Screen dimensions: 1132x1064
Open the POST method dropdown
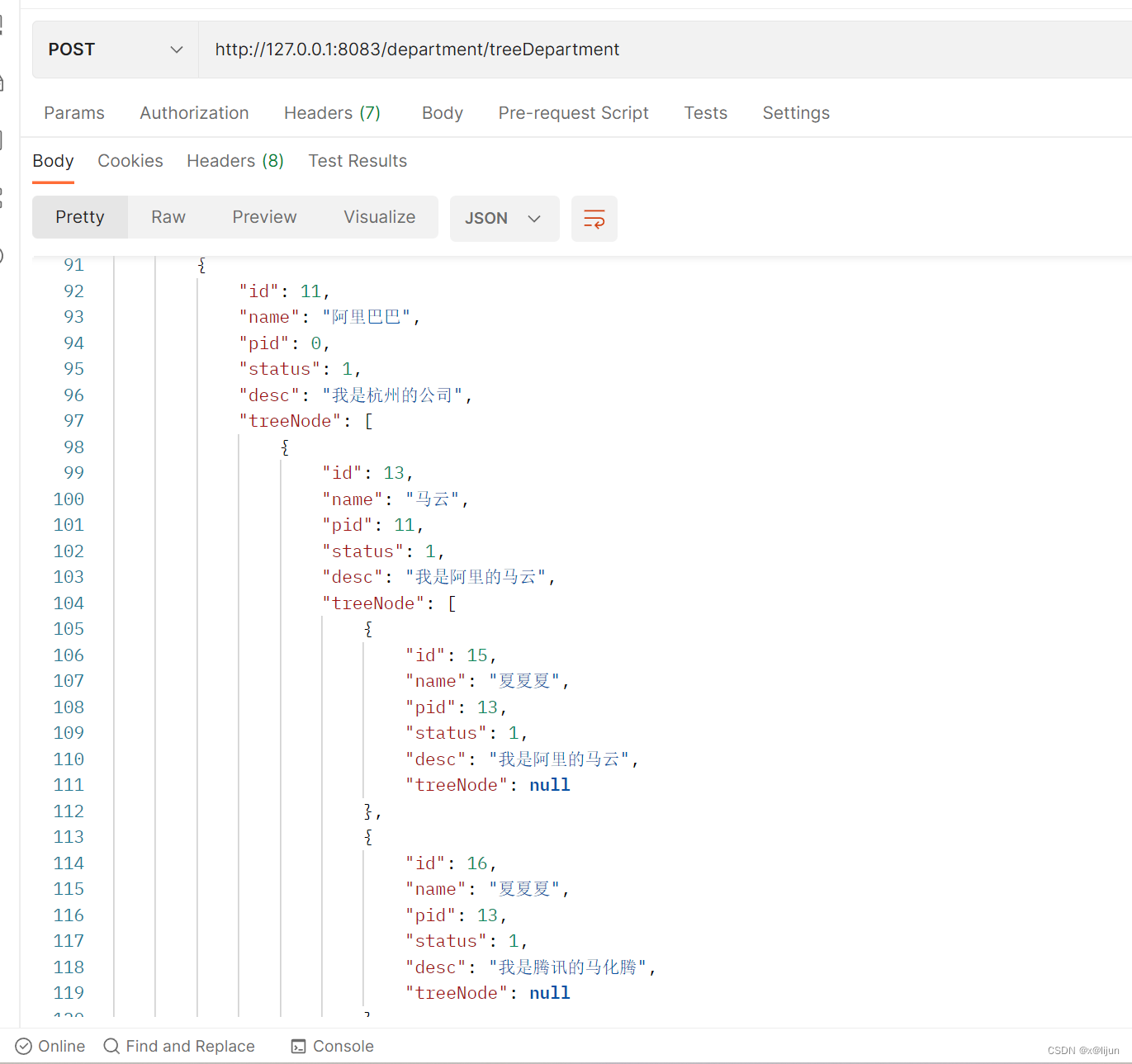point(115,50)
